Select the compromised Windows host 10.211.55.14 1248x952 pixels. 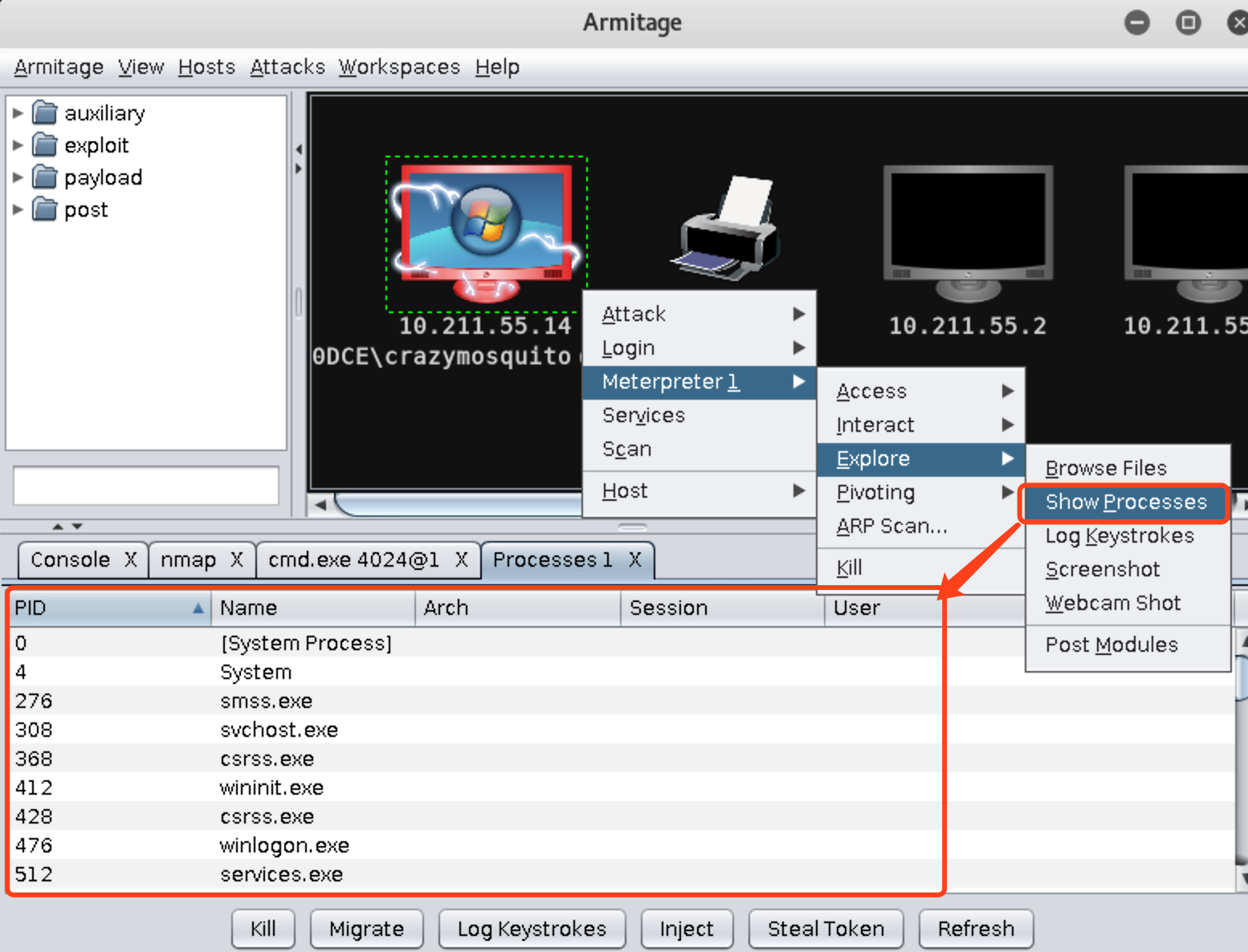[x=486, y=233]
